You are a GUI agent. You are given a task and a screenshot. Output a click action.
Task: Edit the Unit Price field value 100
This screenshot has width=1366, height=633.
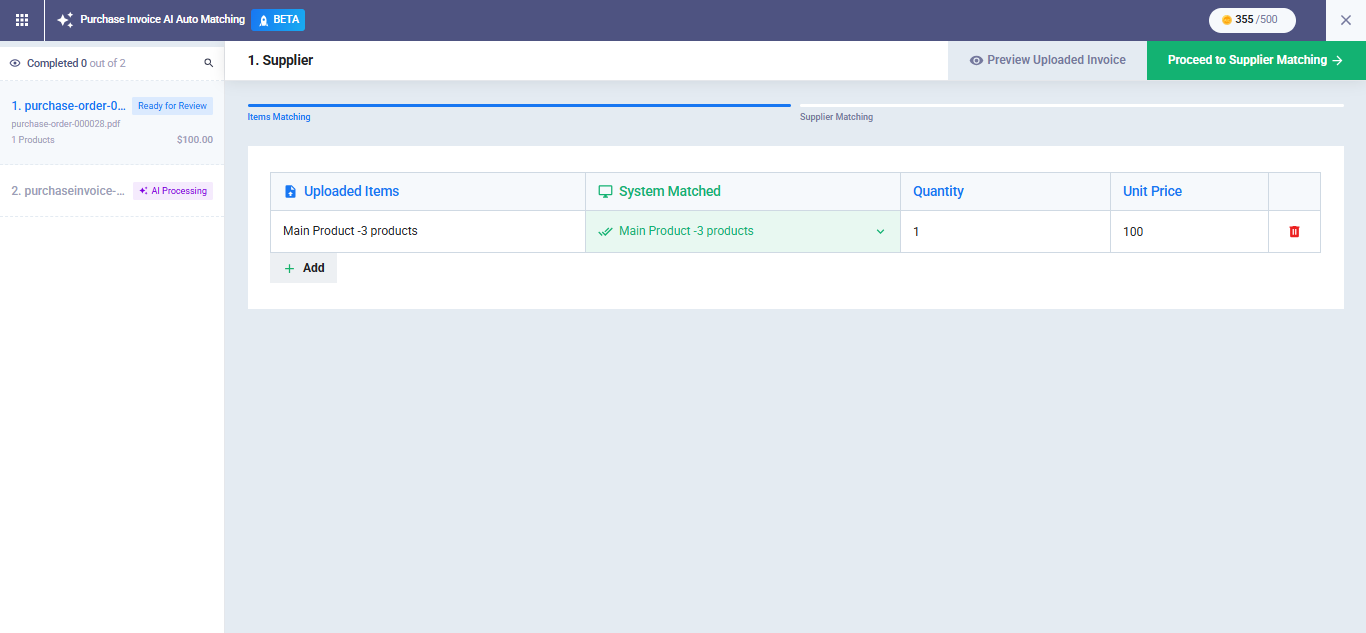[1188, 232]
